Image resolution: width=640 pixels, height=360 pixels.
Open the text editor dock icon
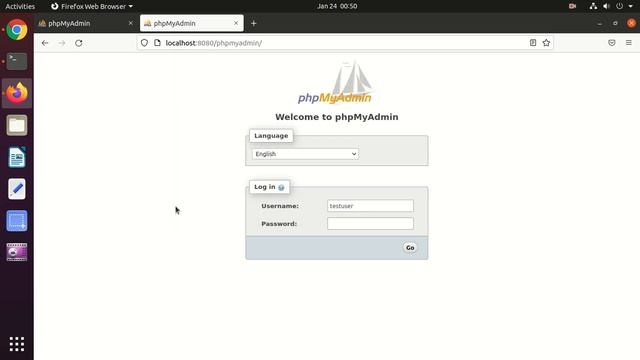click(x=17, y=189)
